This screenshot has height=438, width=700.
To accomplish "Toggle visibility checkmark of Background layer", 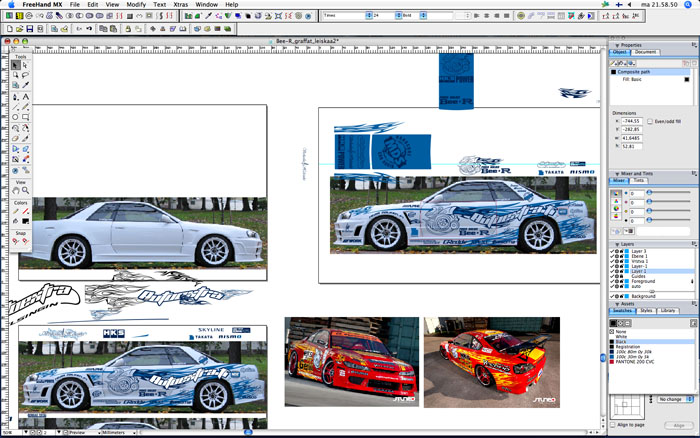I will pyautogui.click(x=612, y=296).
